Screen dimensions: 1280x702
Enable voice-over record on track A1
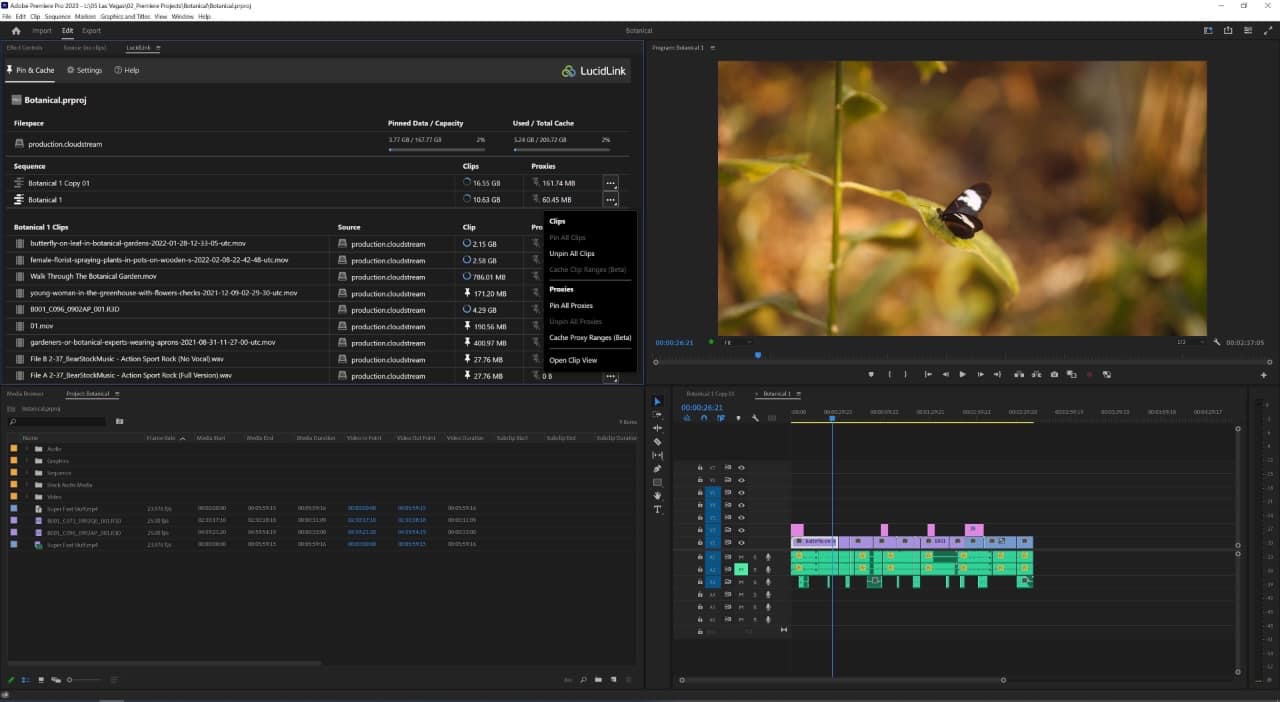(768, 557)
